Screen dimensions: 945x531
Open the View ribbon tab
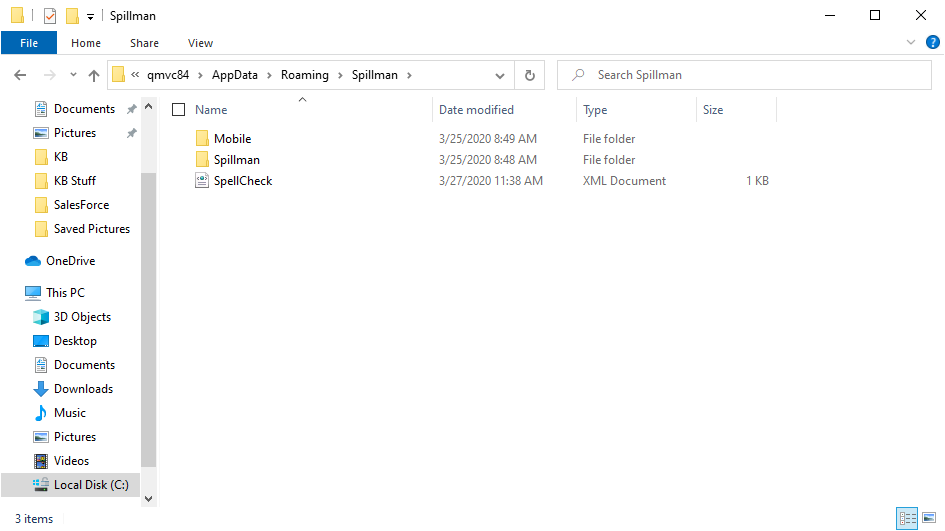point(200,43)
